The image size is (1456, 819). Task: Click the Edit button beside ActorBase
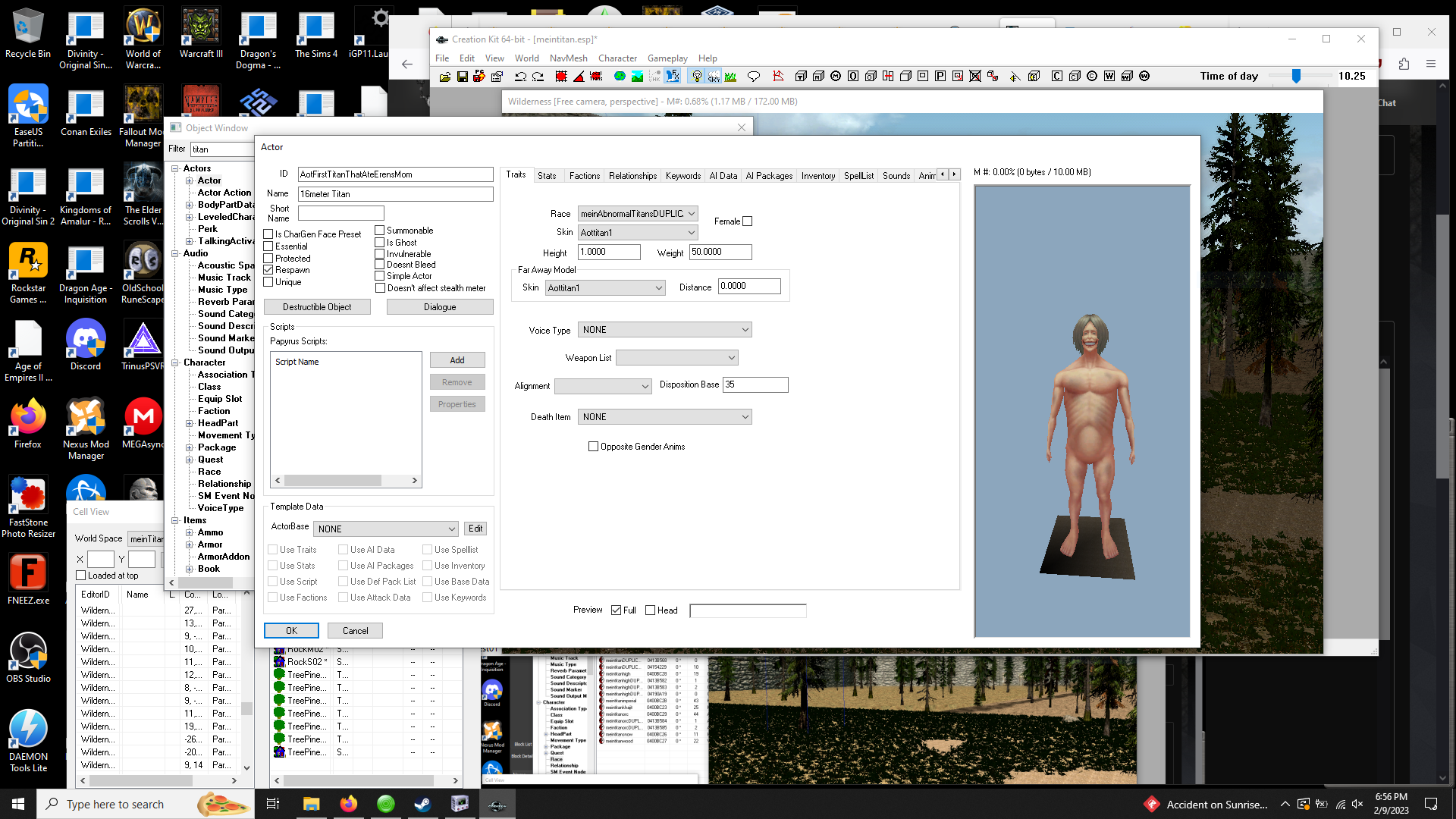point(475,529)
